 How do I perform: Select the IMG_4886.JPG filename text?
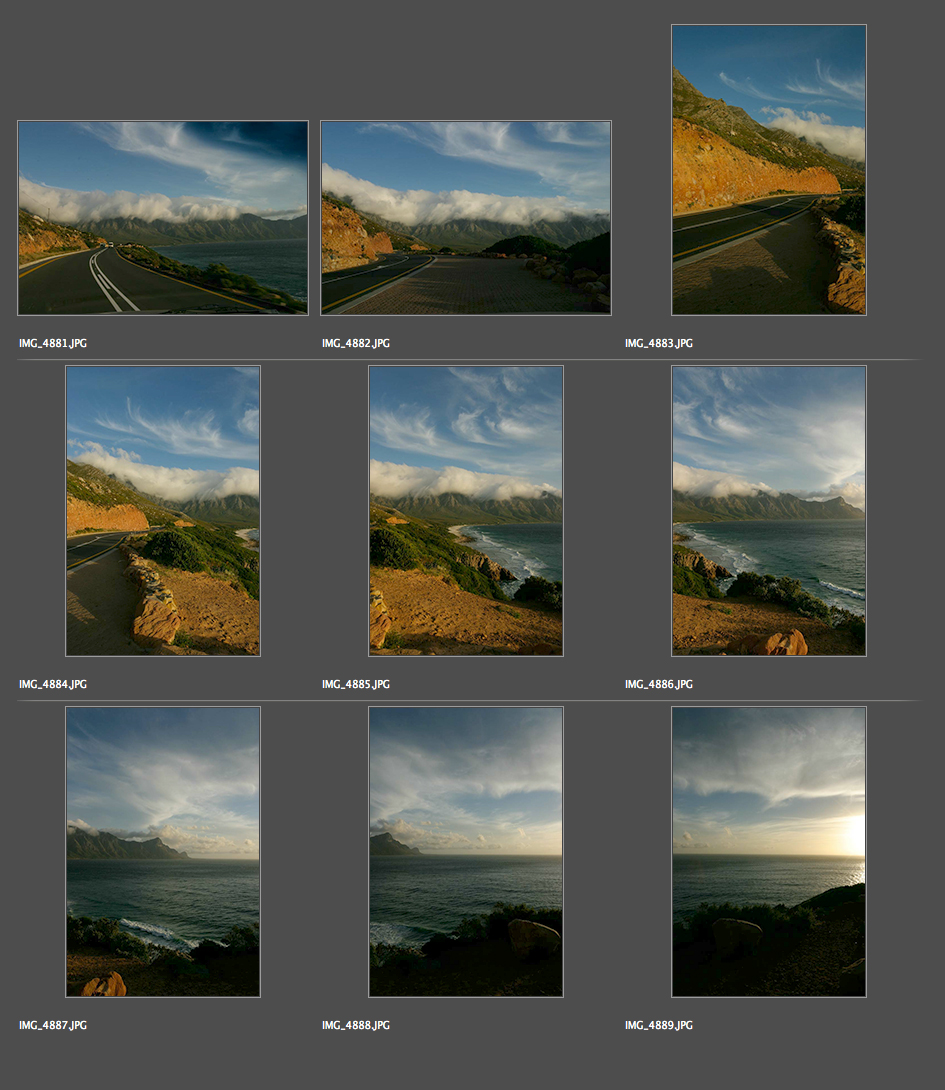click(x=659, y=684)
